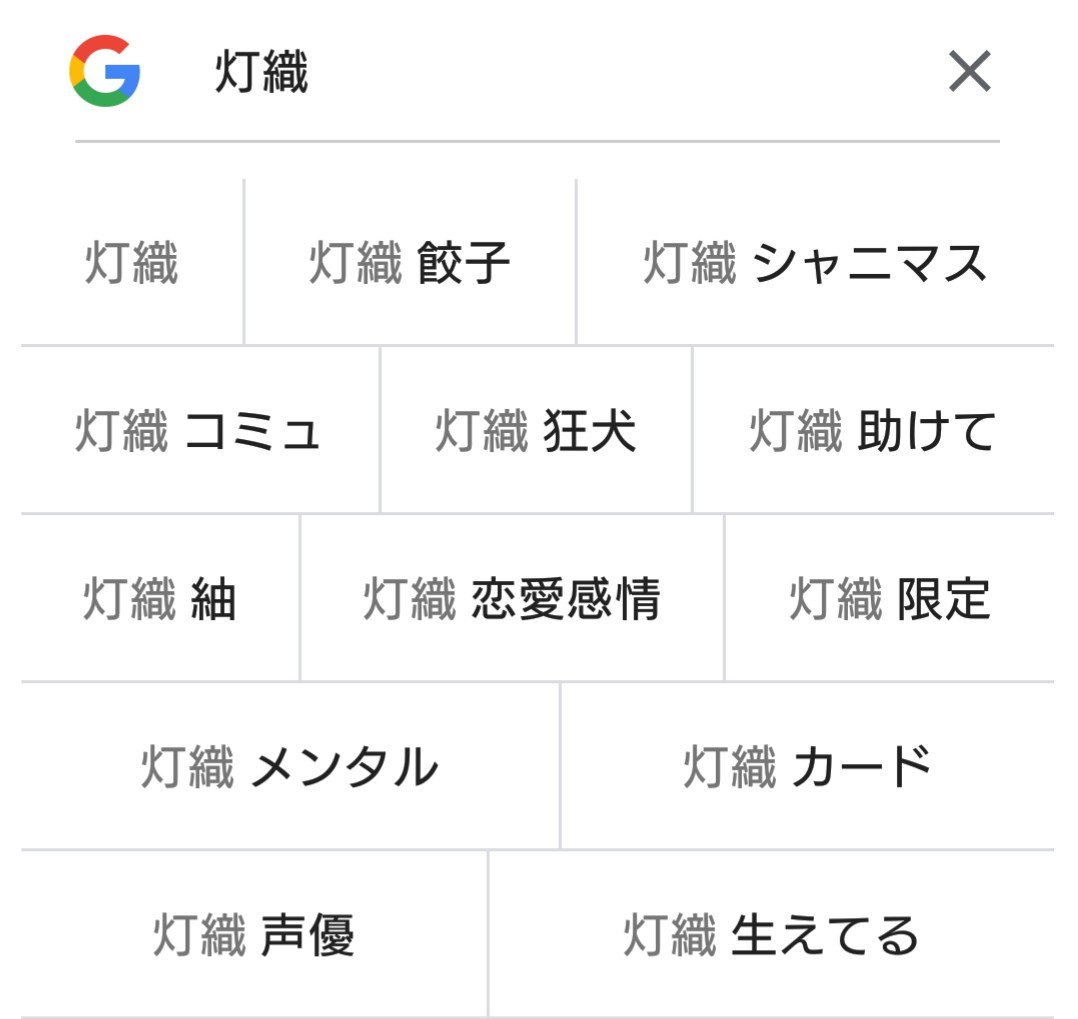The height and width of the screenshot is (1019, 1078).
Task: Search for 灯織 恋愛感情 suggestion
Action: click(x=512, y=599)
